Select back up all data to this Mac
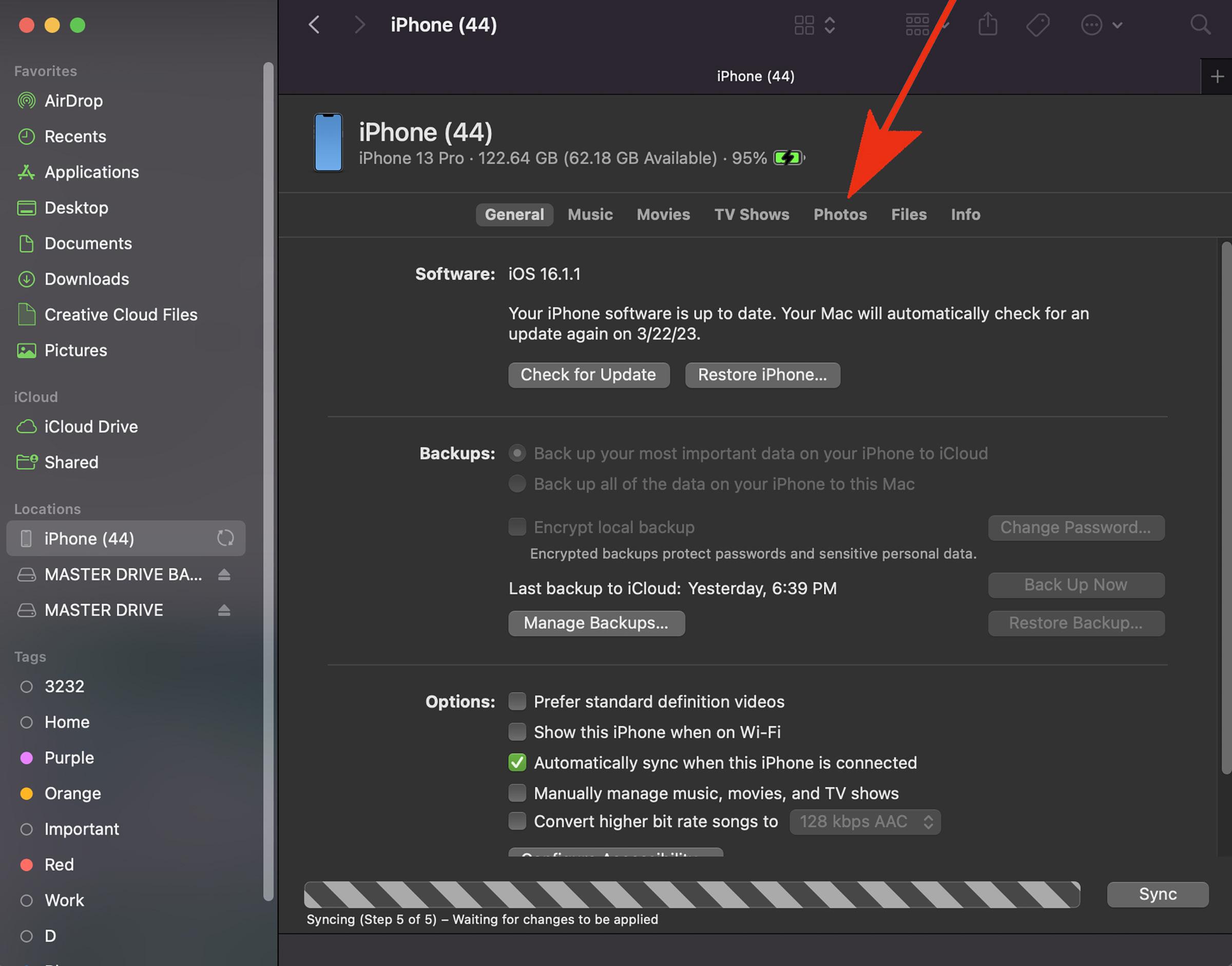The image size is (1232, 966). (517, 484)
